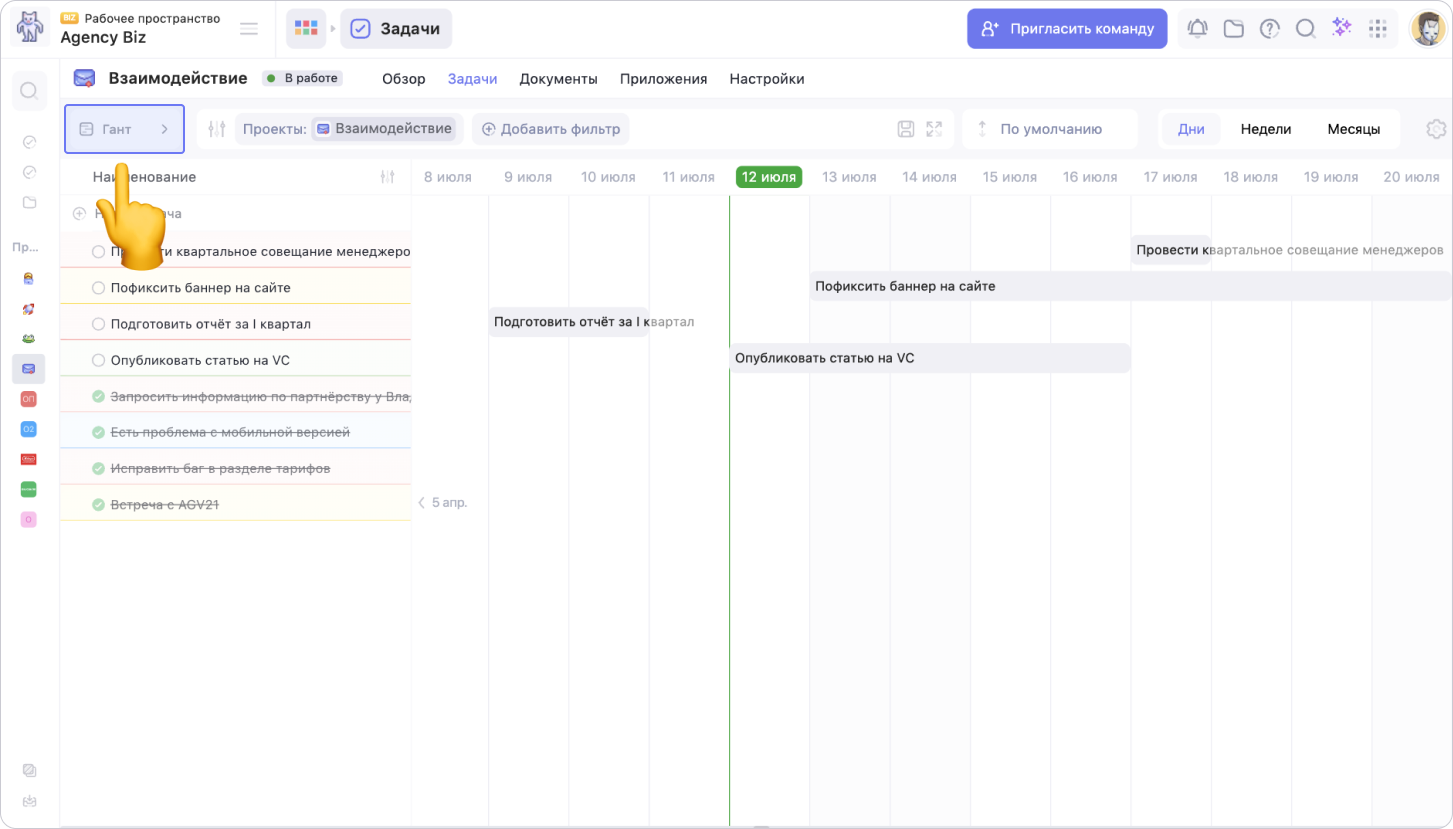Click '12 июля' current date marker
The width and height of the screenshot is (1453, 829).
pyautogui.click(x=768, y=177)
